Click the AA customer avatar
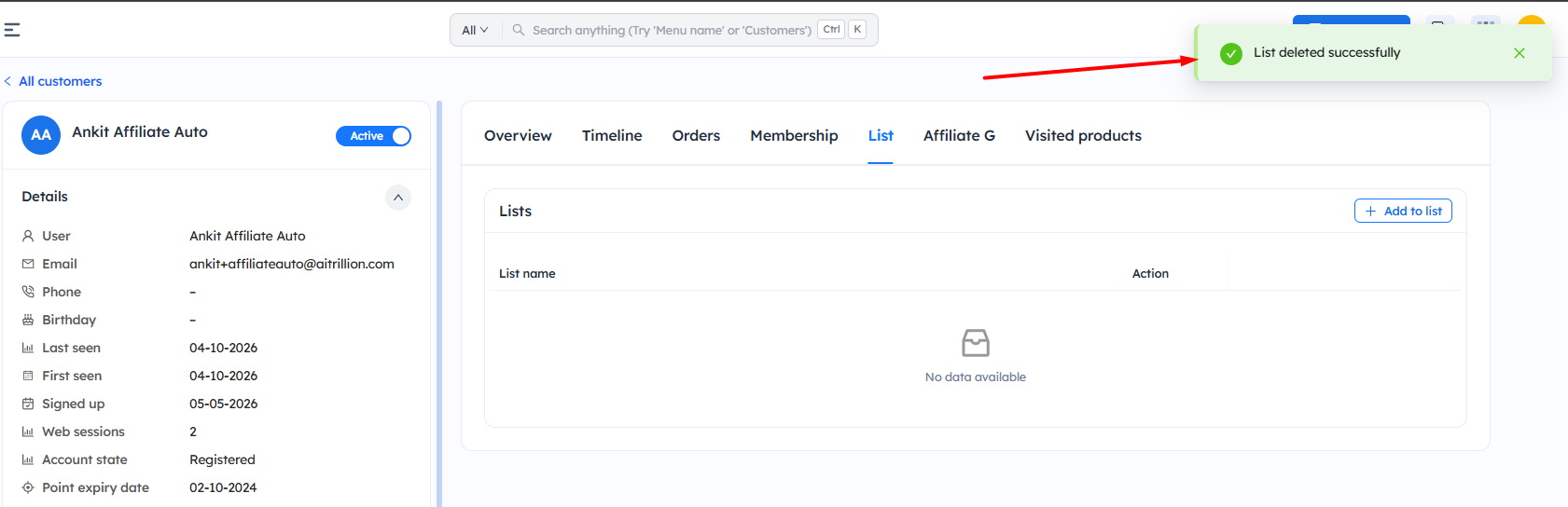The image size is (1568, 507). point(41,135)
